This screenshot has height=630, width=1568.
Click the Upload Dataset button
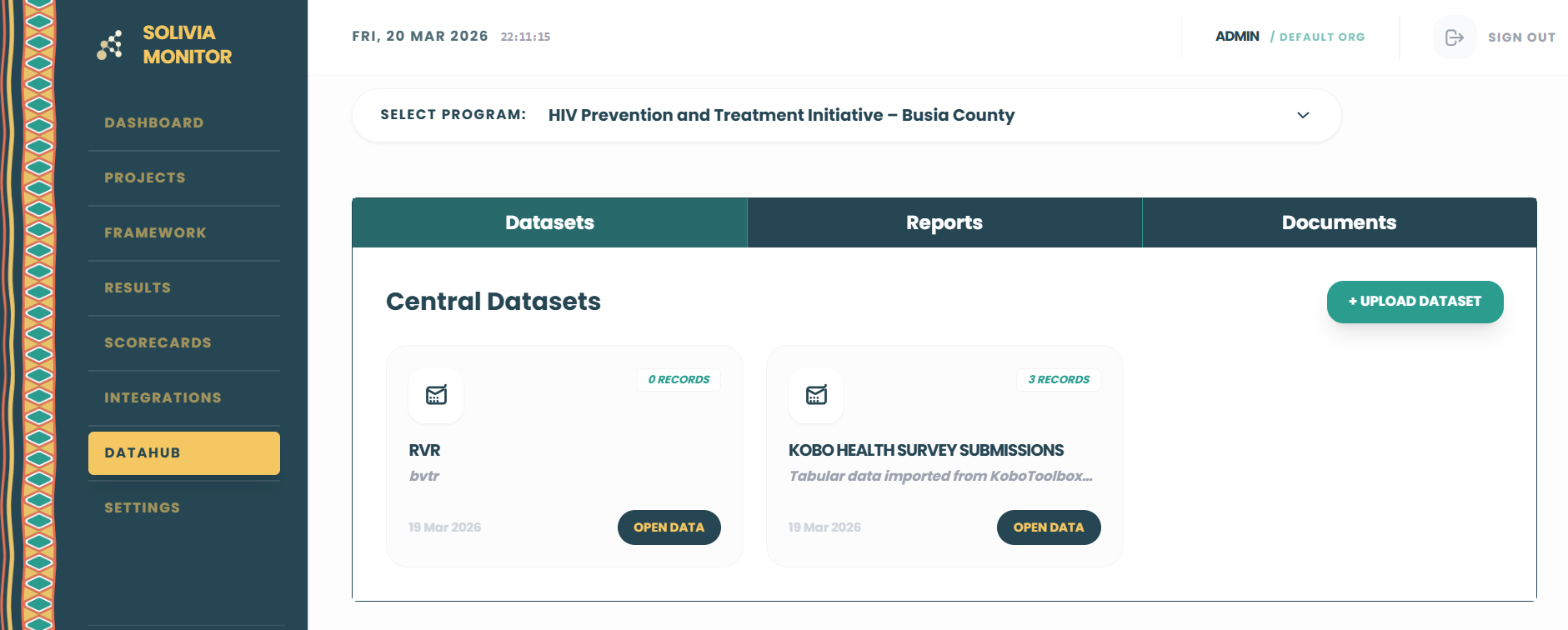1415,302
